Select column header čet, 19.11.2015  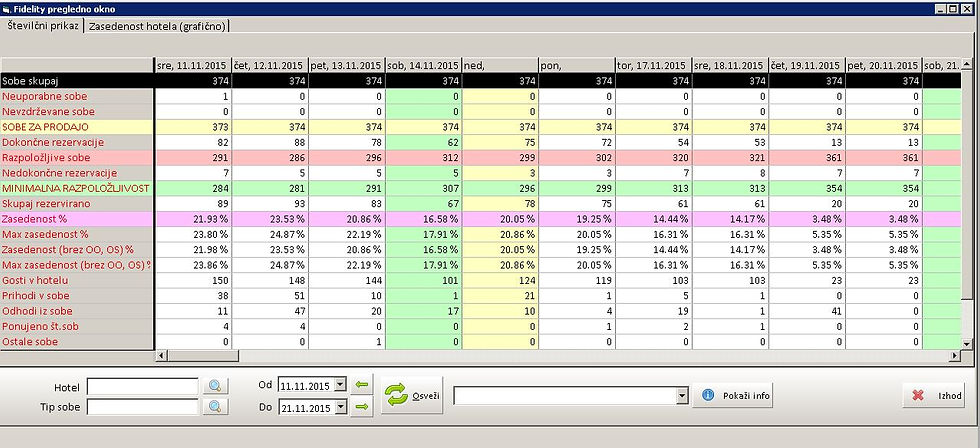807,65
